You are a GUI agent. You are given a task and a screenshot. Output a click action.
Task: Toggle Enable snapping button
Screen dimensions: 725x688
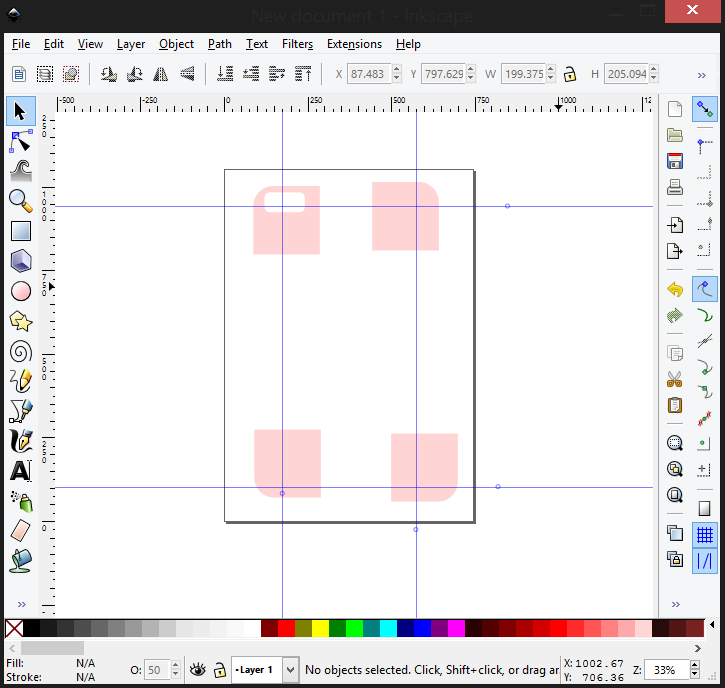pos(705,110)
